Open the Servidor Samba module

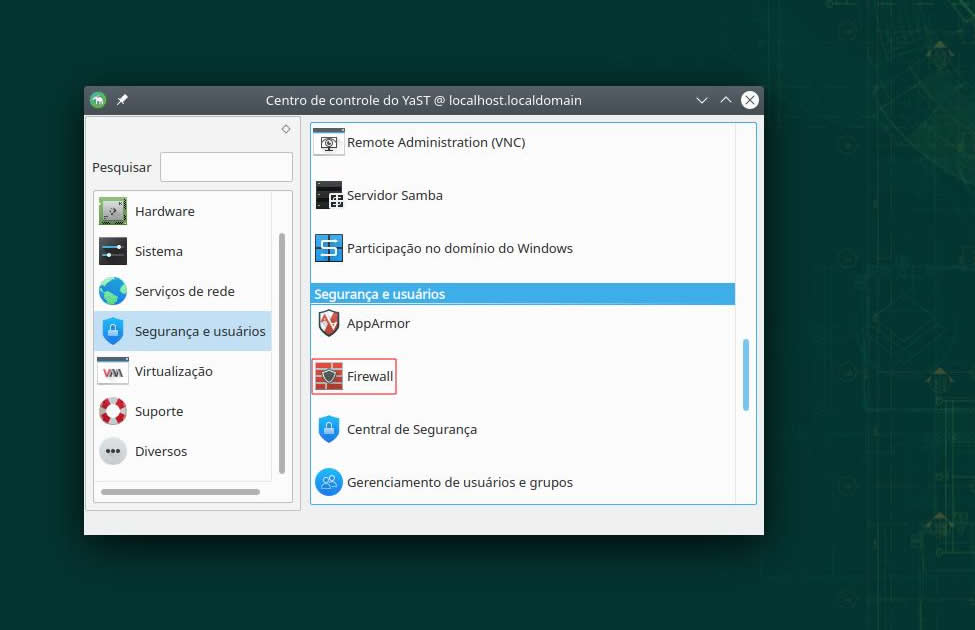pos(394,195)
